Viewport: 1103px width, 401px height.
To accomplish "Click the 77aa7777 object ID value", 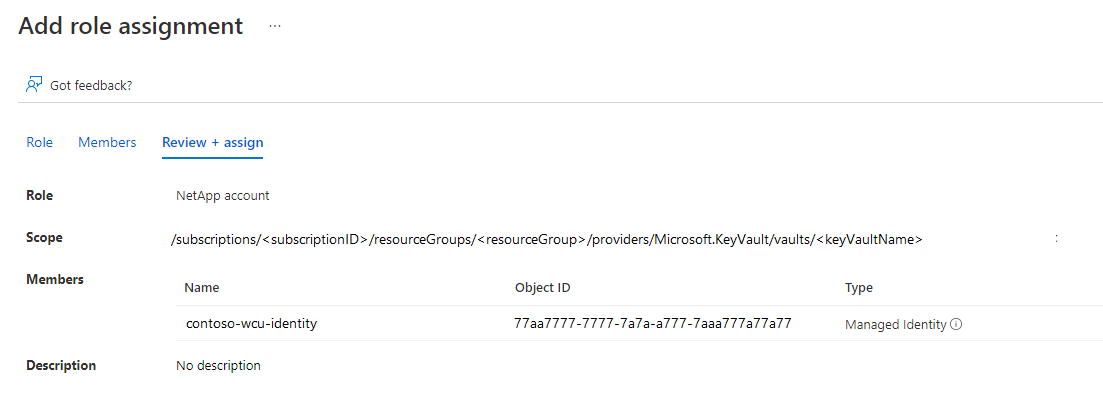I will [x=653, y=324].
